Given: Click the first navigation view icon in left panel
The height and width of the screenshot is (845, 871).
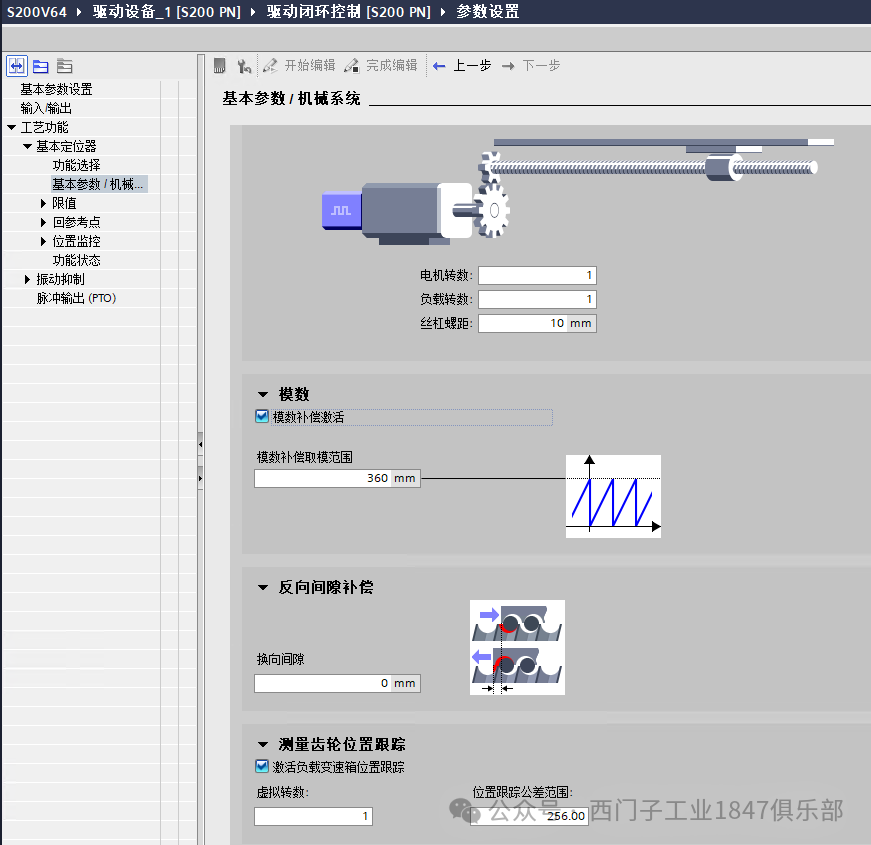Looking at the screenshot, I should tap(17, 66).
